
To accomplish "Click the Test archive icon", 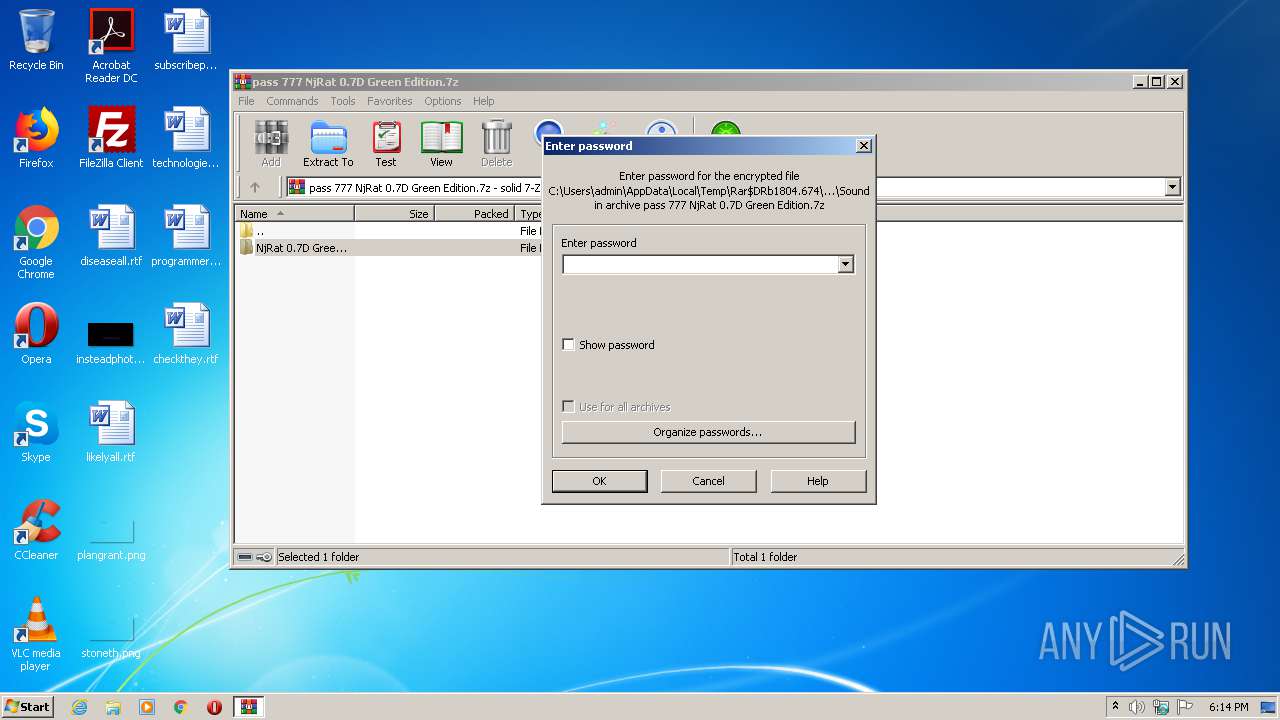I will [x=386, y=144].
